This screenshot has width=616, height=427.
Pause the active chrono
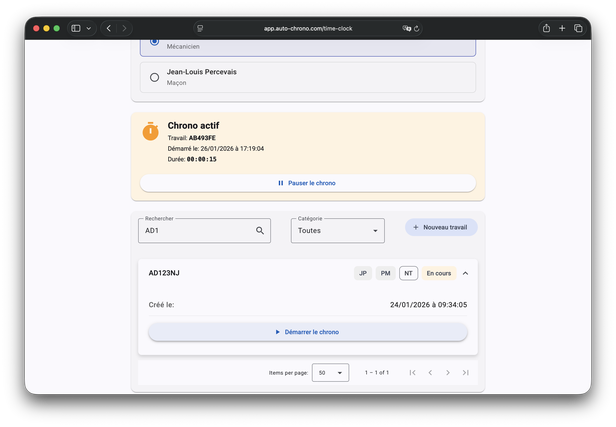(x=307, y=183)
